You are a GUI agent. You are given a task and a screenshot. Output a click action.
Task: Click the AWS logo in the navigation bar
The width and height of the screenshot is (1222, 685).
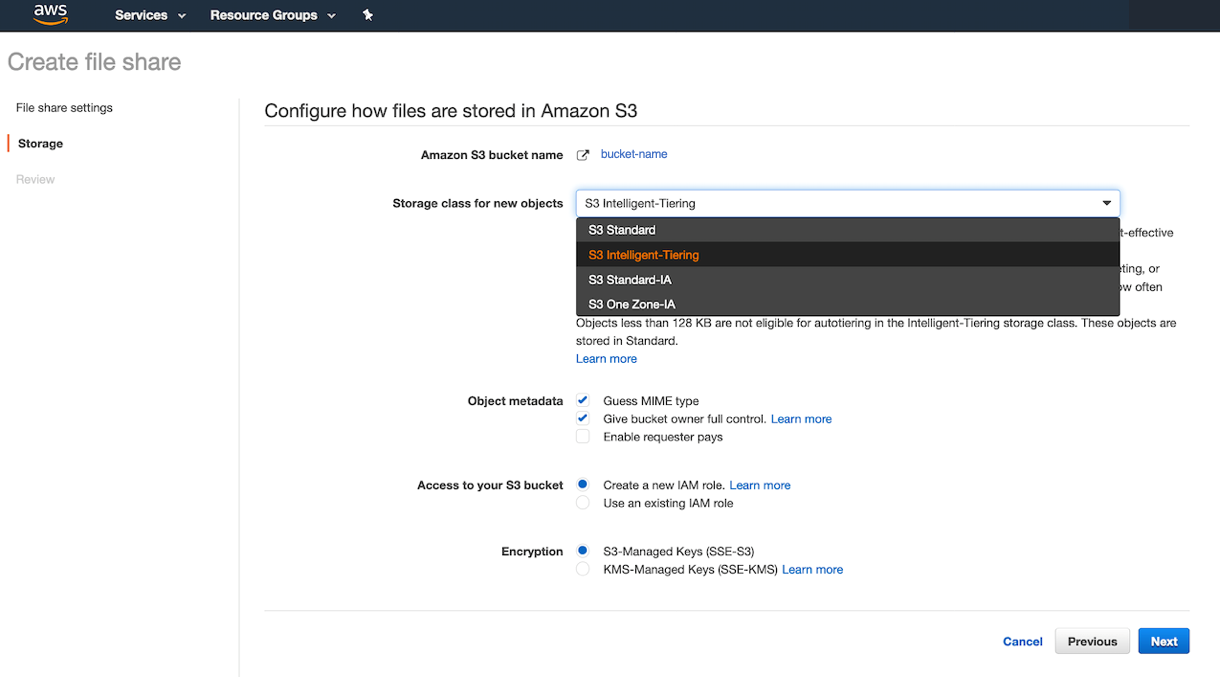coord(50,15)
